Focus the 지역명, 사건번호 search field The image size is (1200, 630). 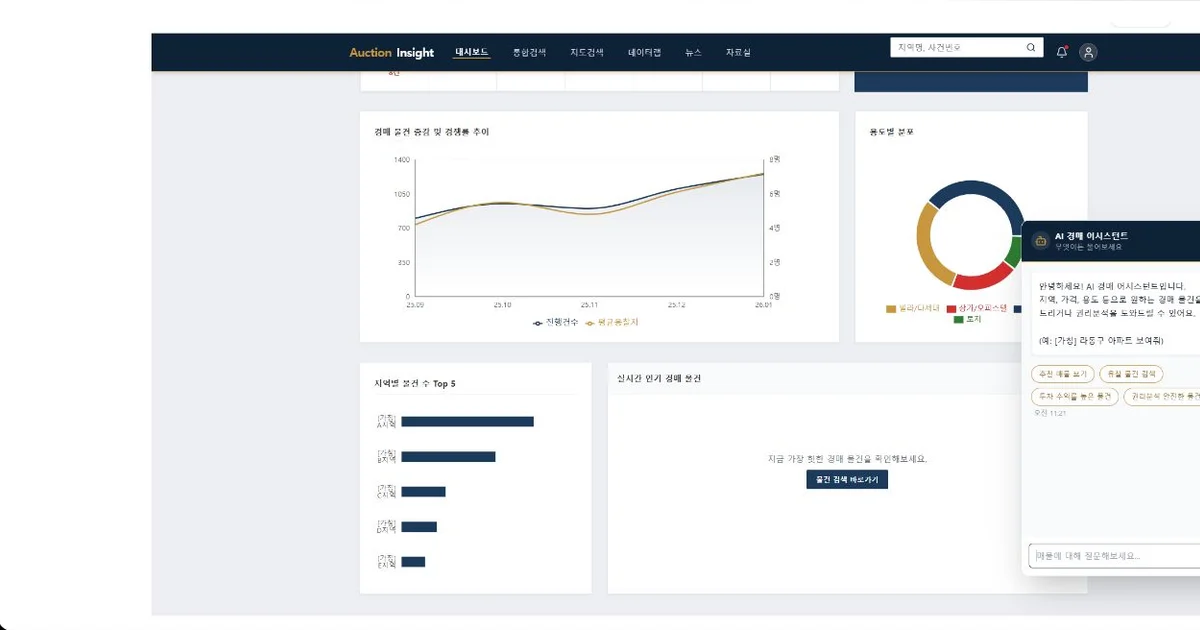coord(957,47)
